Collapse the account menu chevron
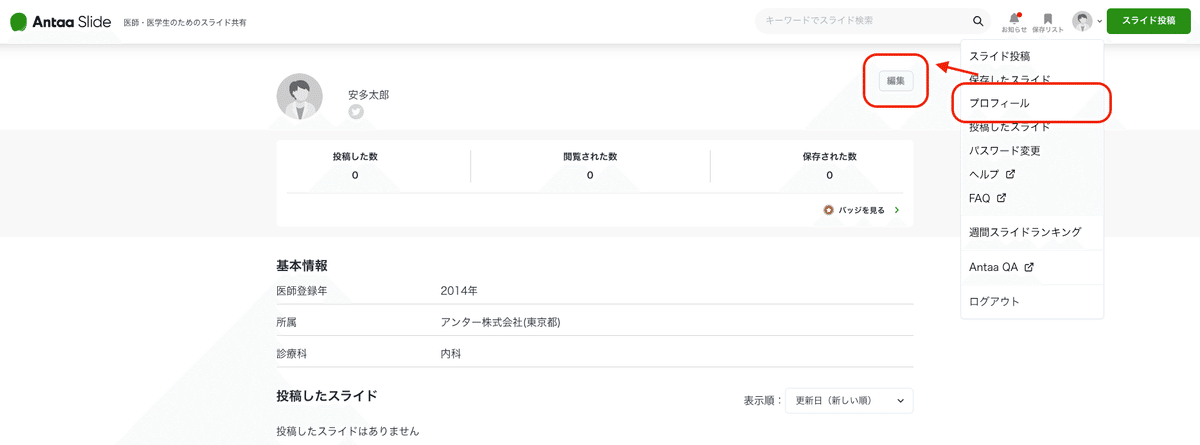The image size is (1200, 445). pos(1099,21)
